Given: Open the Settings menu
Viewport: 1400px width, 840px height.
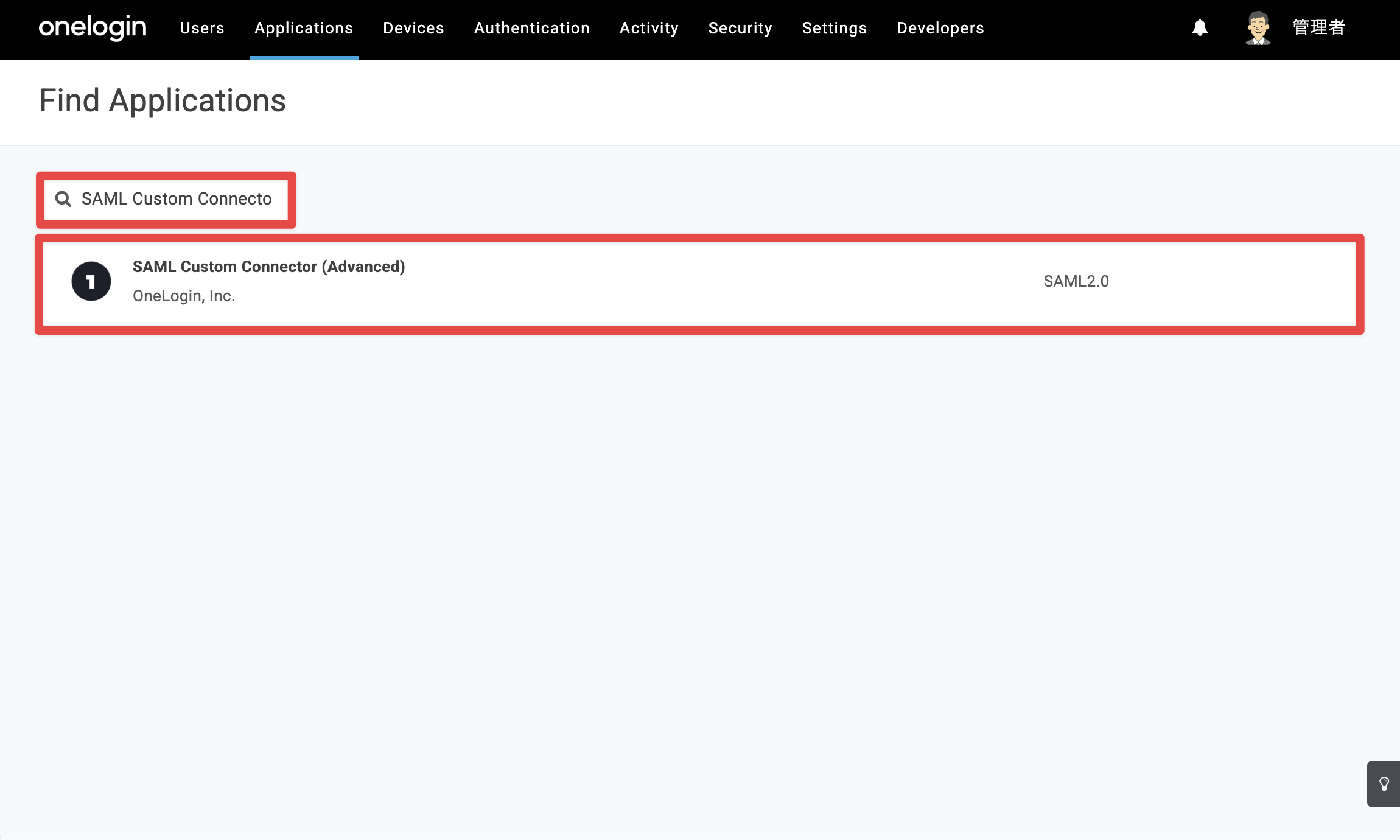Looking at the screenshot, I should coord(835,28).
